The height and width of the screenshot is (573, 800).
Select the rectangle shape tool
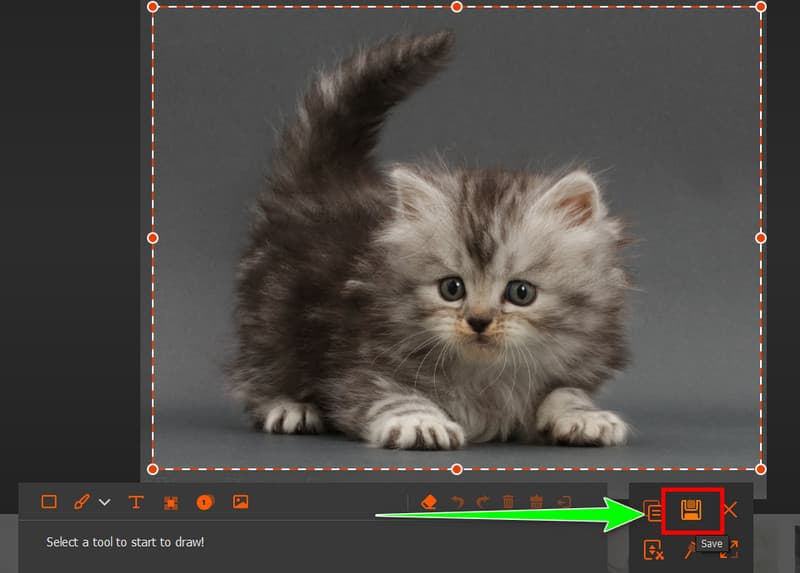pyautogui.click(x=48, y=502)
